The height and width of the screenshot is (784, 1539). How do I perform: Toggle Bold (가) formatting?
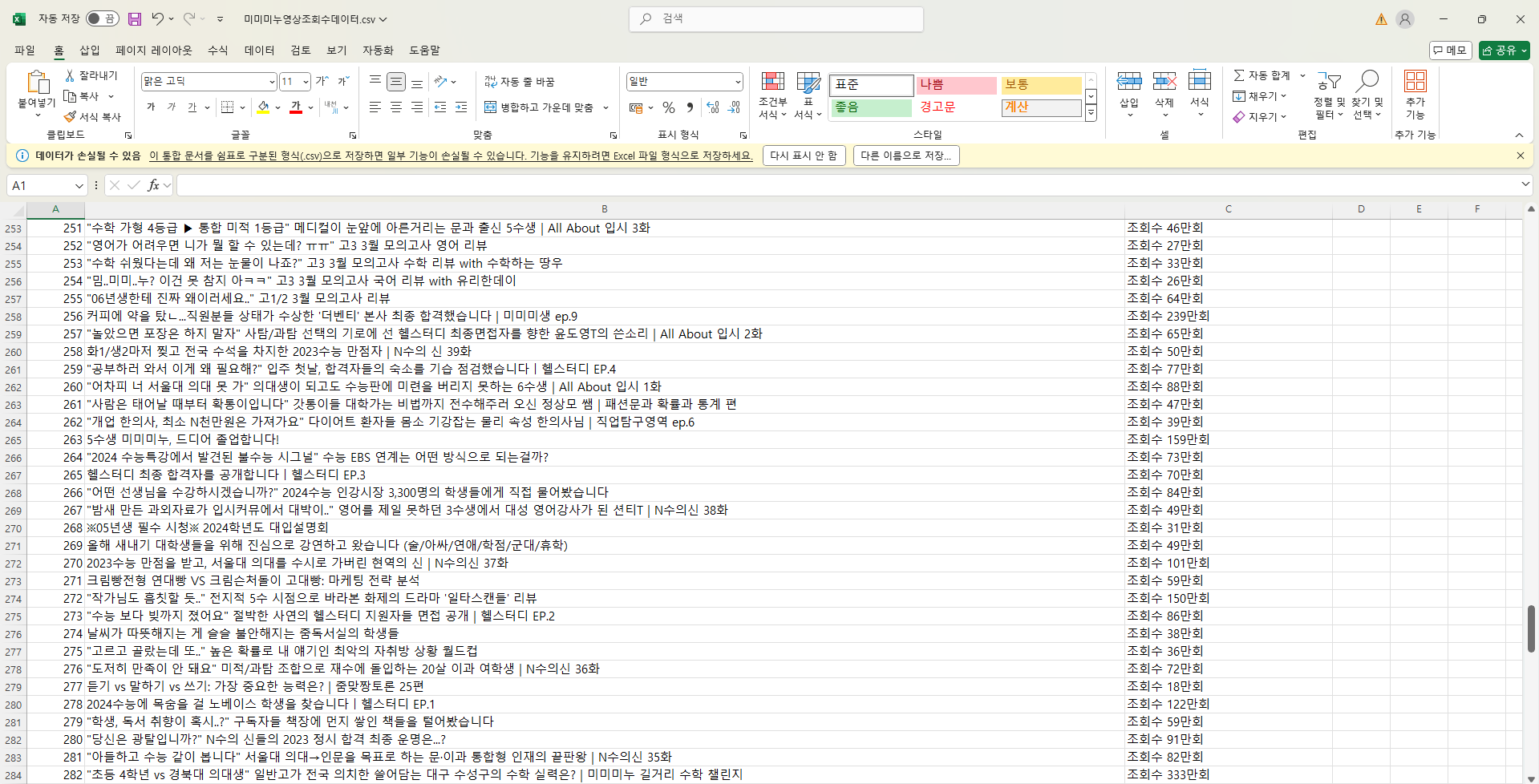pyautogui.click(x=151, y=107)
